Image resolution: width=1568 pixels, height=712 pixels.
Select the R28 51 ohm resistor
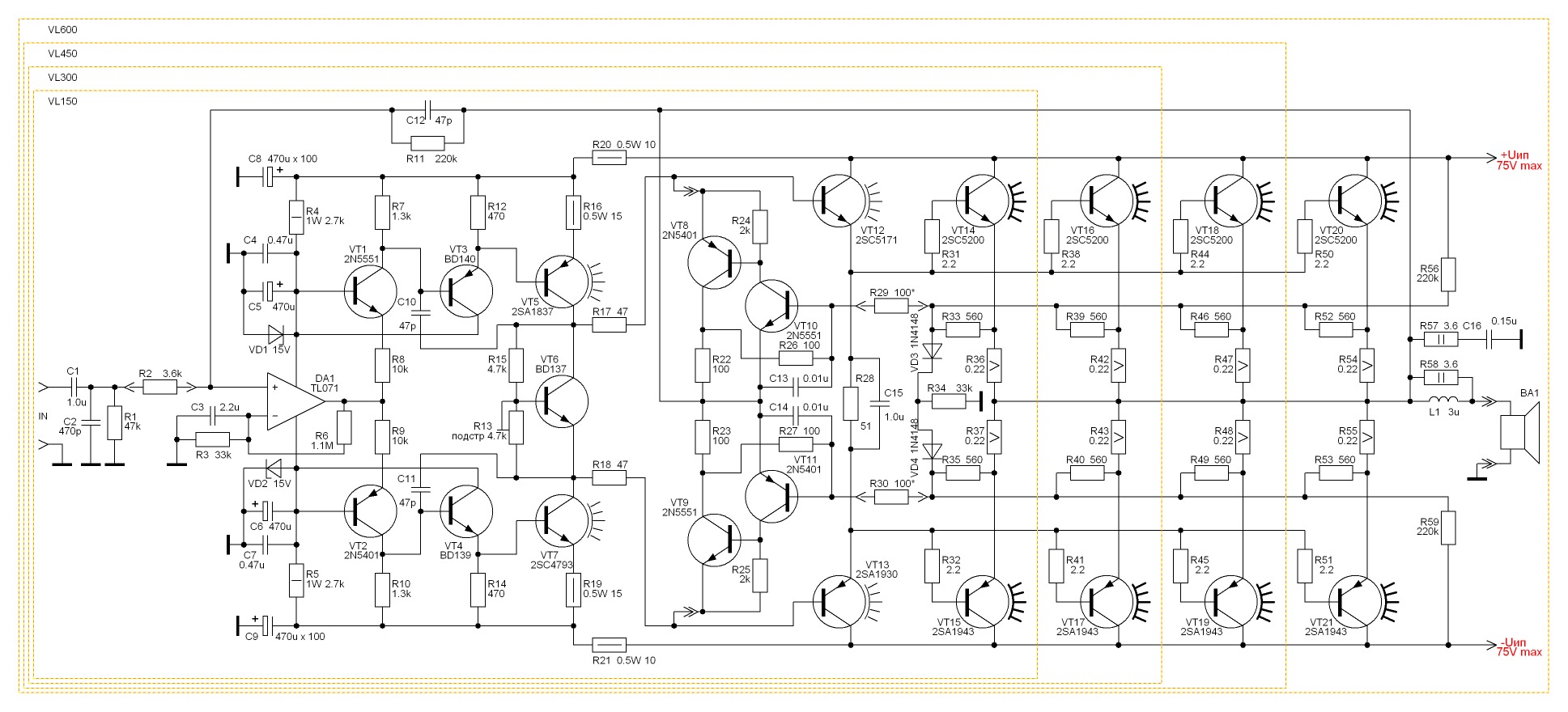coord(851,403)
